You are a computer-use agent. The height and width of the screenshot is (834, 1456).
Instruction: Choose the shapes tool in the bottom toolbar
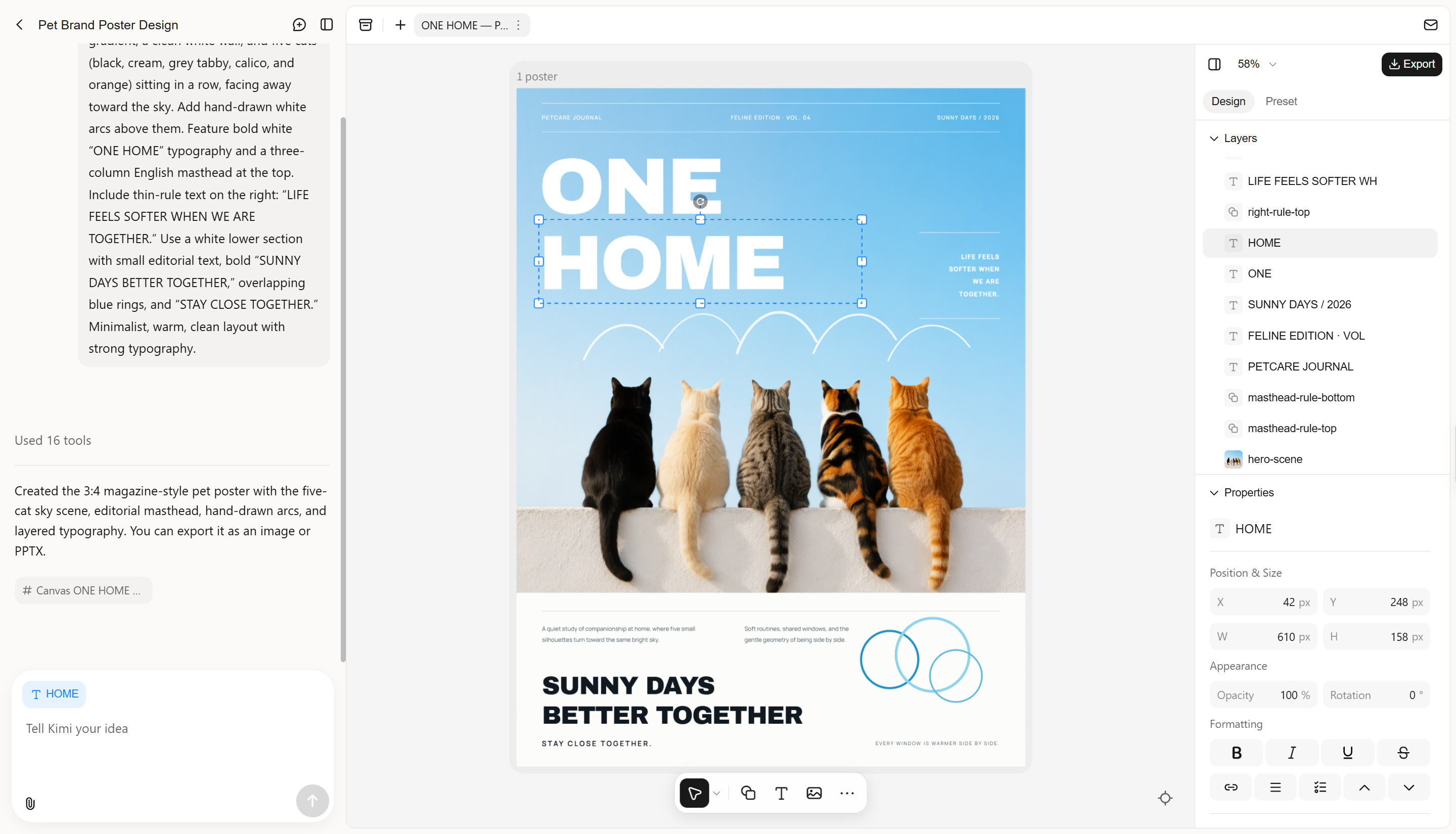click(x=748, y=793)
